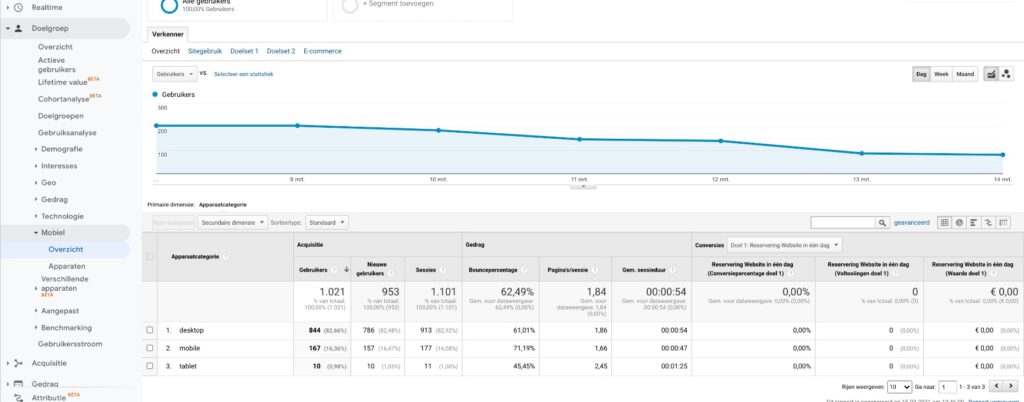Viewport: 1024px width, 402px height.
Task: Click Gebruikers column sort arrow
Action: 346,270
